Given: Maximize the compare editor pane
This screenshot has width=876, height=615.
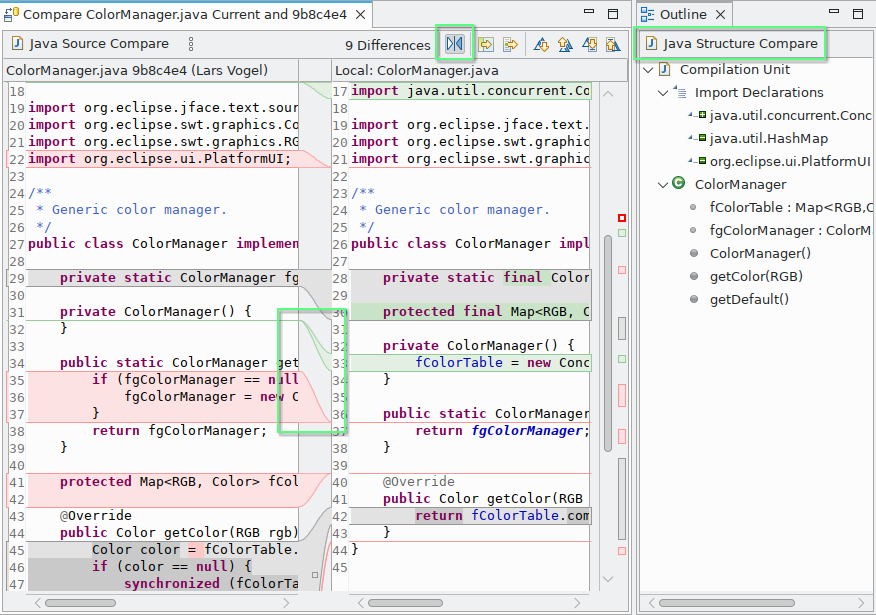Looking at the screenshot, I should pos(613,14).
